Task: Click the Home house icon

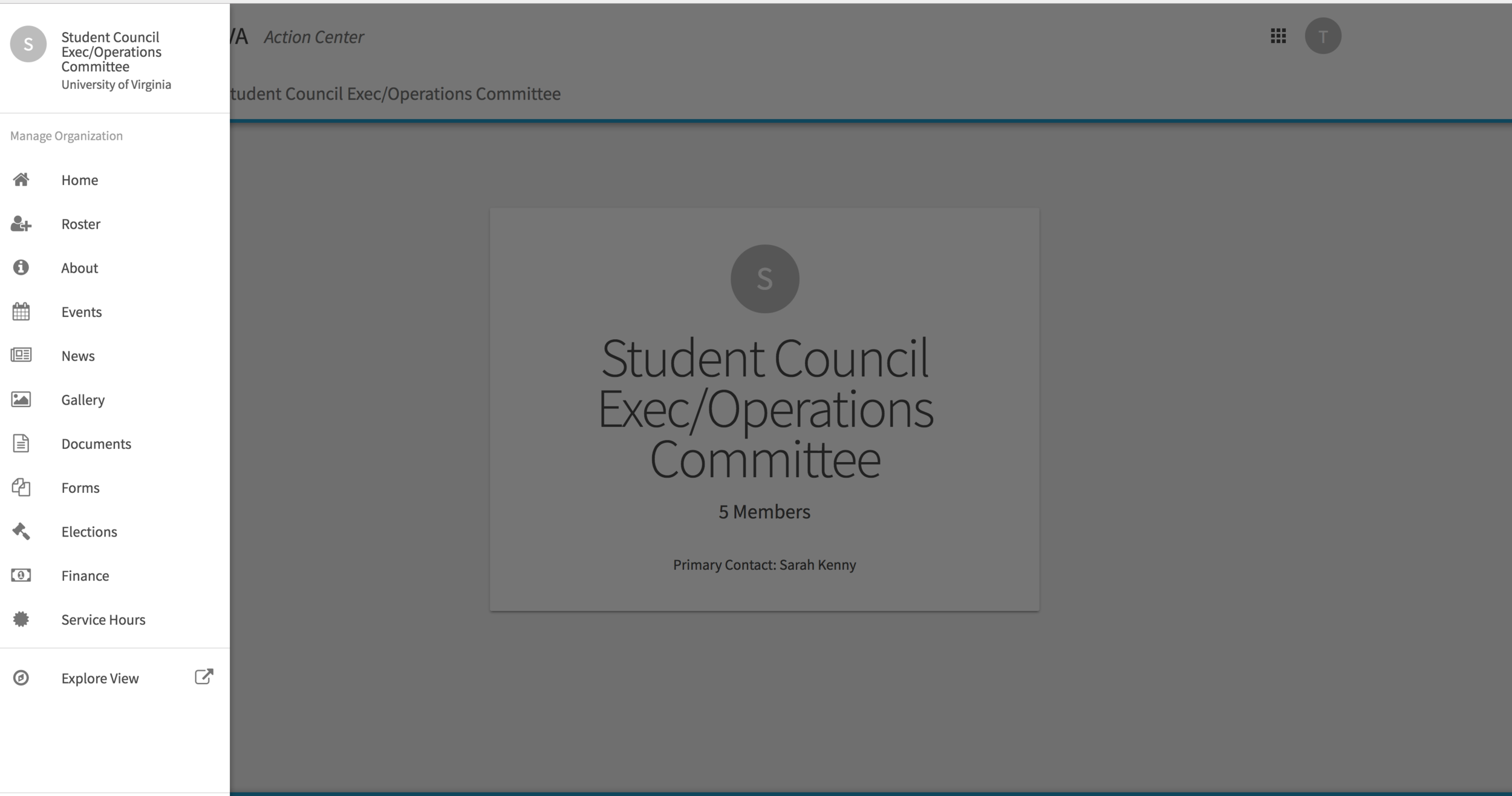Action: click(21, 180)
